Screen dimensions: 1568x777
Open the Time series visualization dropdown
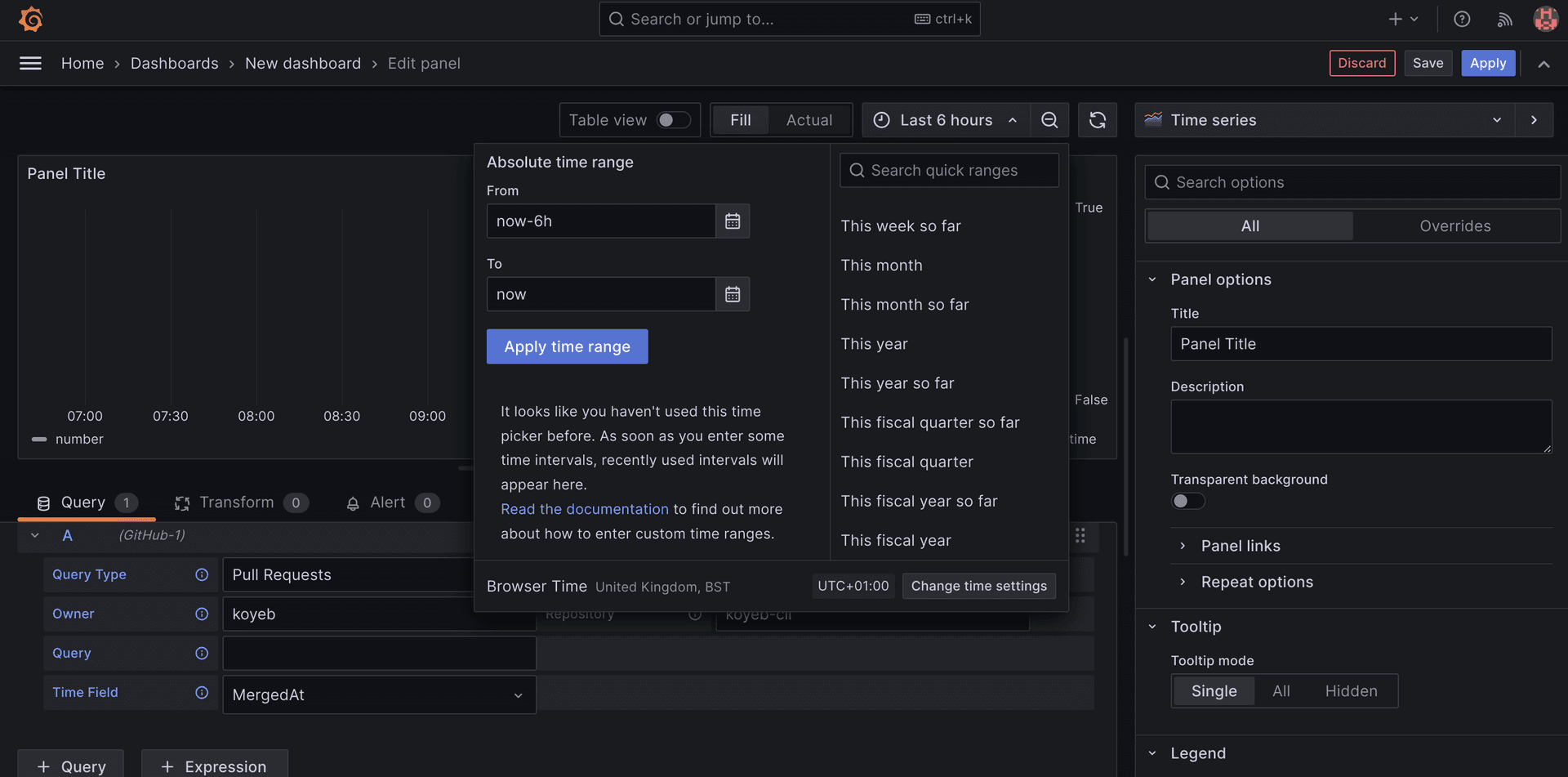click(1325, 120)
